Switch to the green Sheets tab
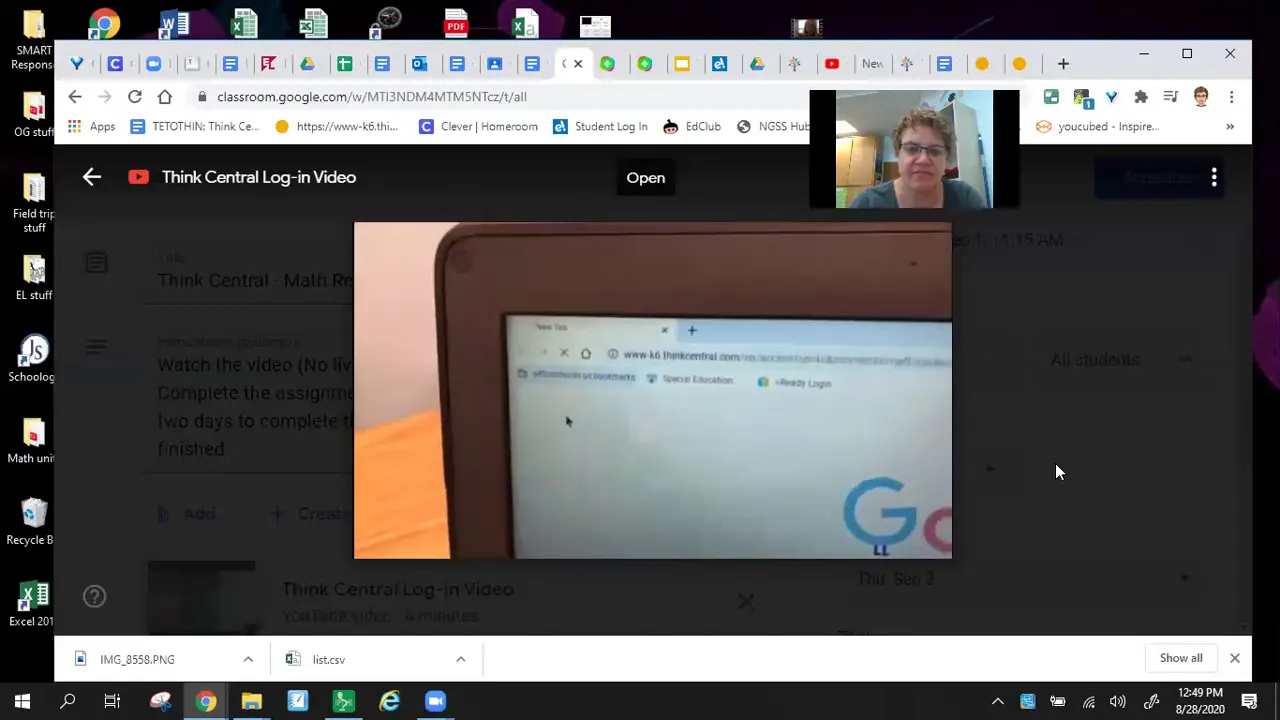1280x720 pixels. pyautogui.click(x=344, y=64)
